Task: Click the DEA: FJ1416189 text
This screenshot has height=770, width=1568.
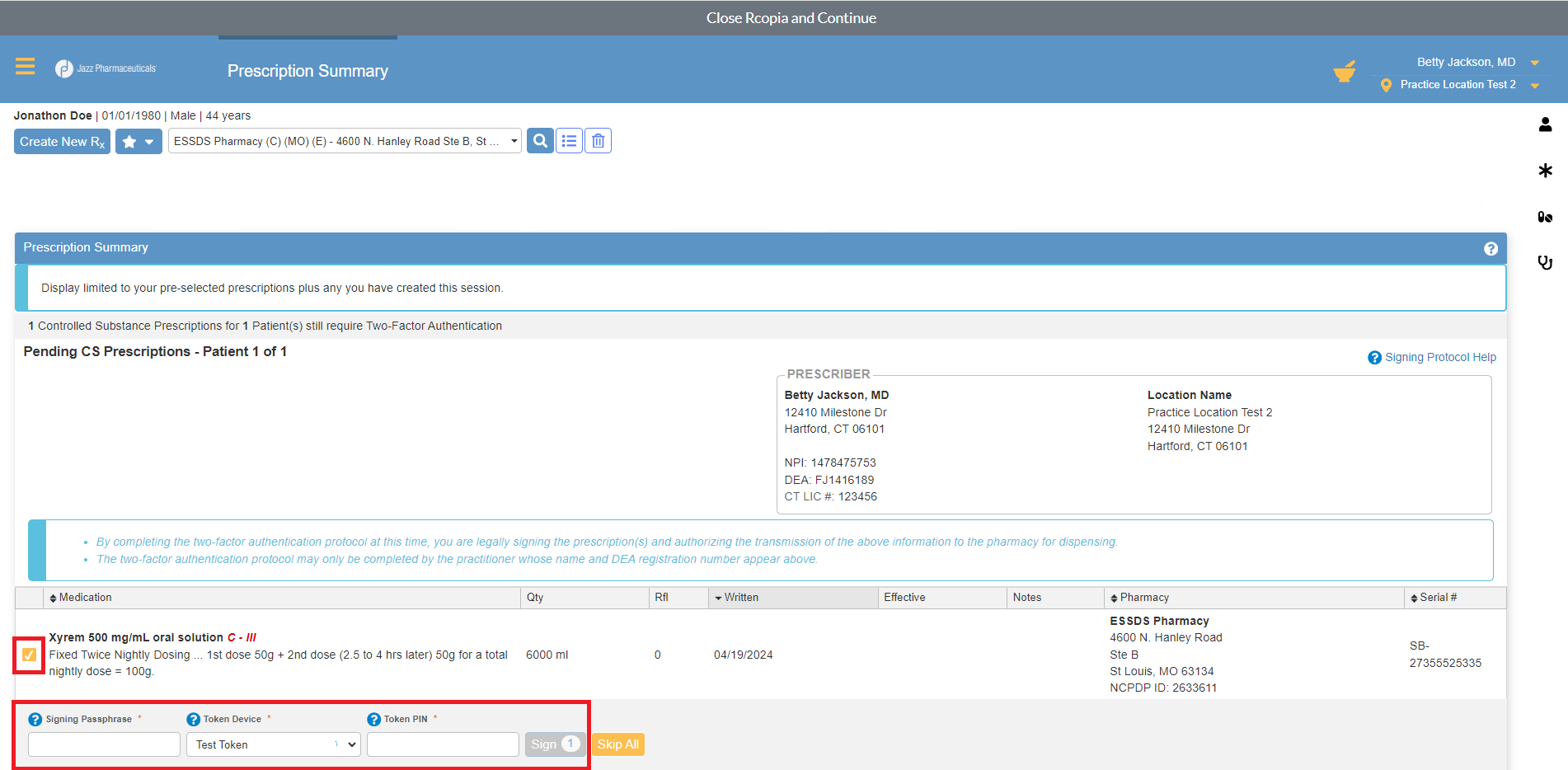Action: tap(829, 480)
